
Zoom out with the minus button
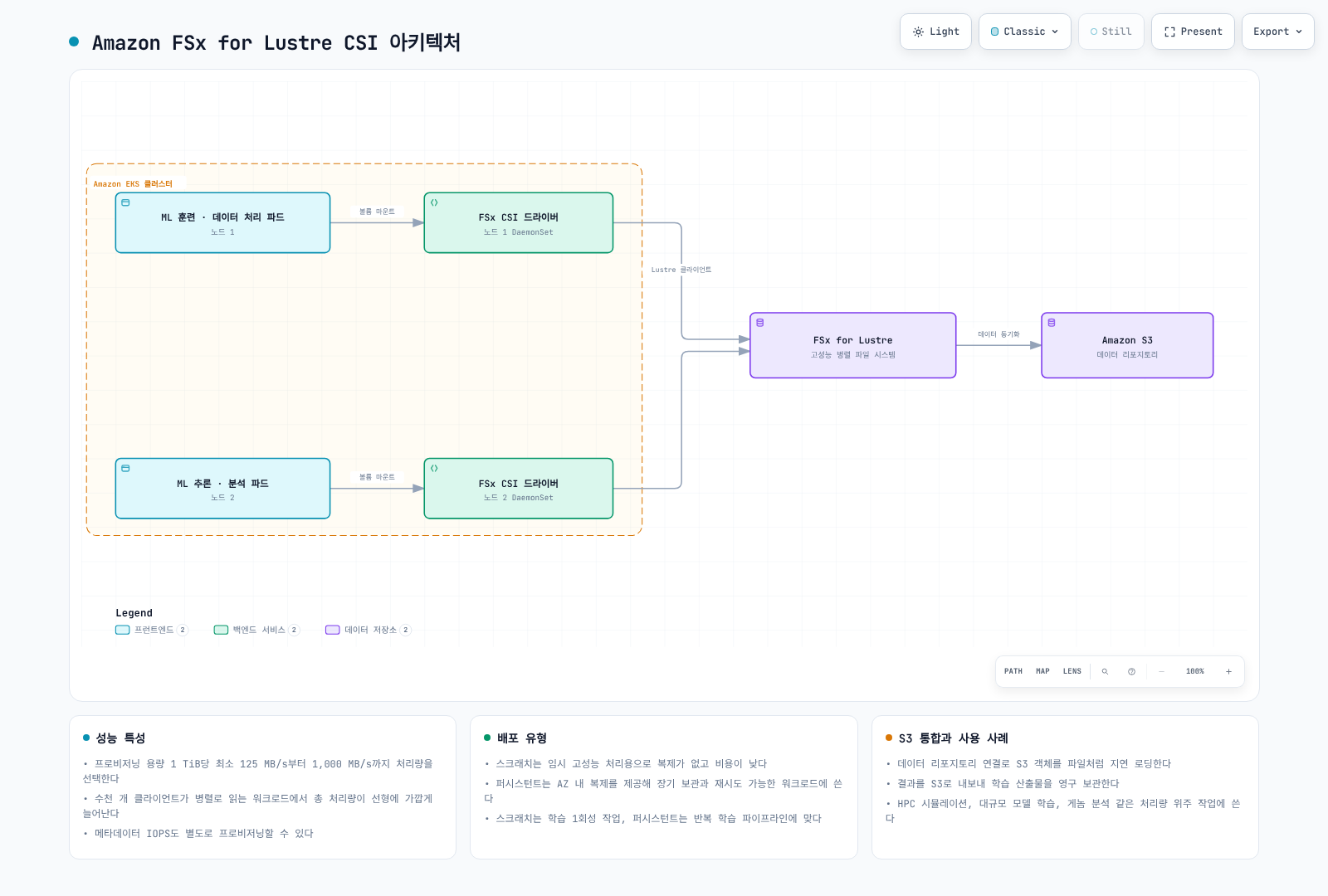tap(1161, 671)
